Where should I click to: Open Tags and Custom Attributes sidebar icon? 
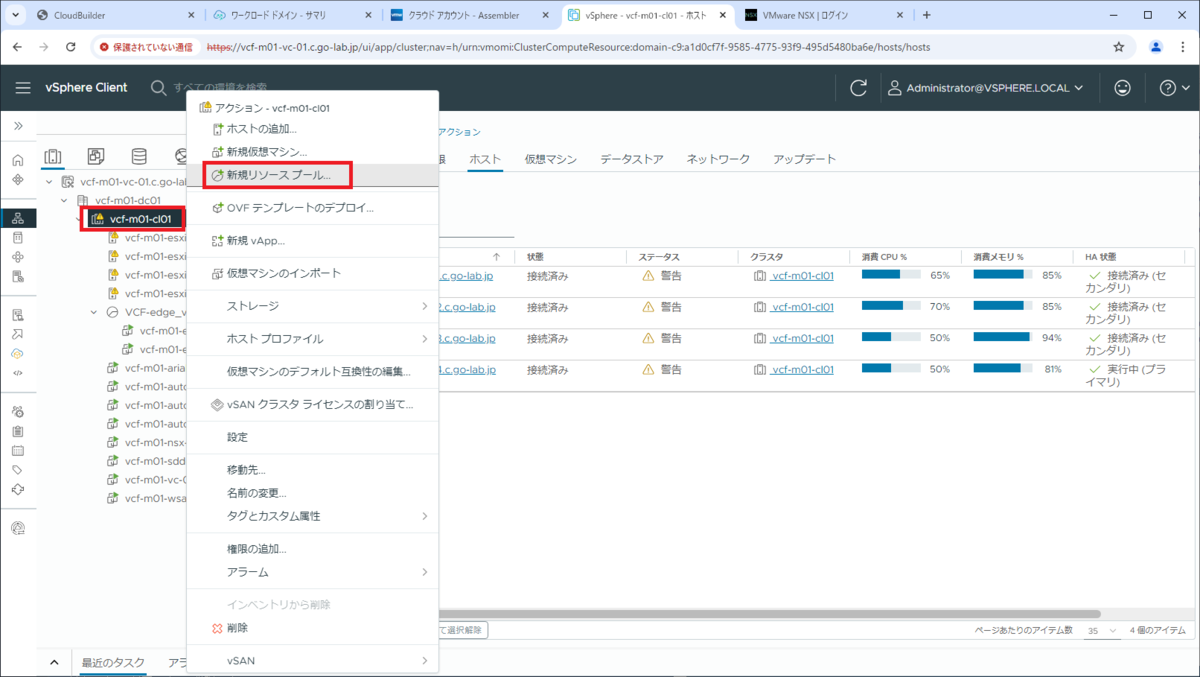click(18, 469)
